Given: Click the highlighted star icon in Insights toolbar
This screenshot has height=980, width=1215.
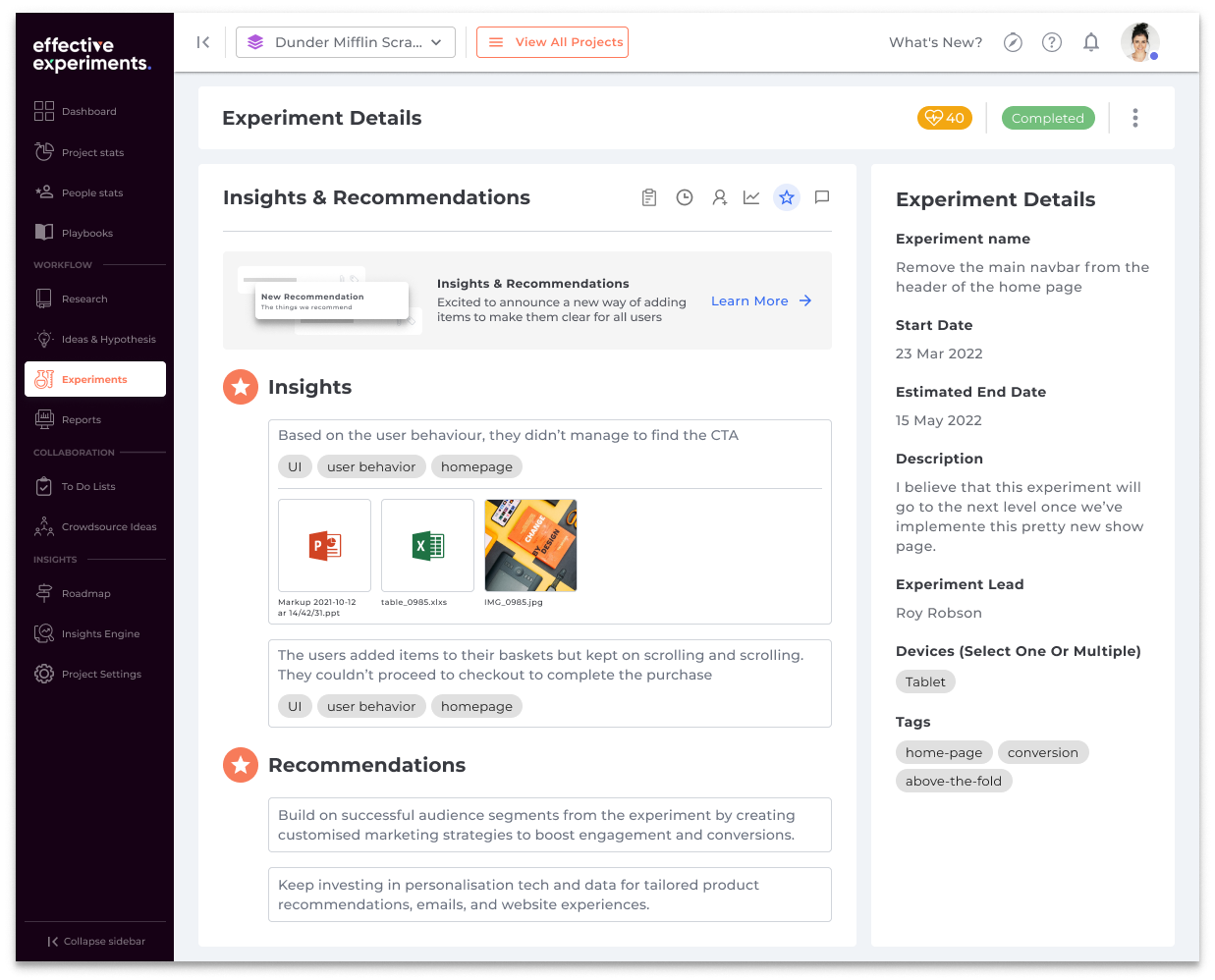Looking at the screenshot, I should (787, 196).
